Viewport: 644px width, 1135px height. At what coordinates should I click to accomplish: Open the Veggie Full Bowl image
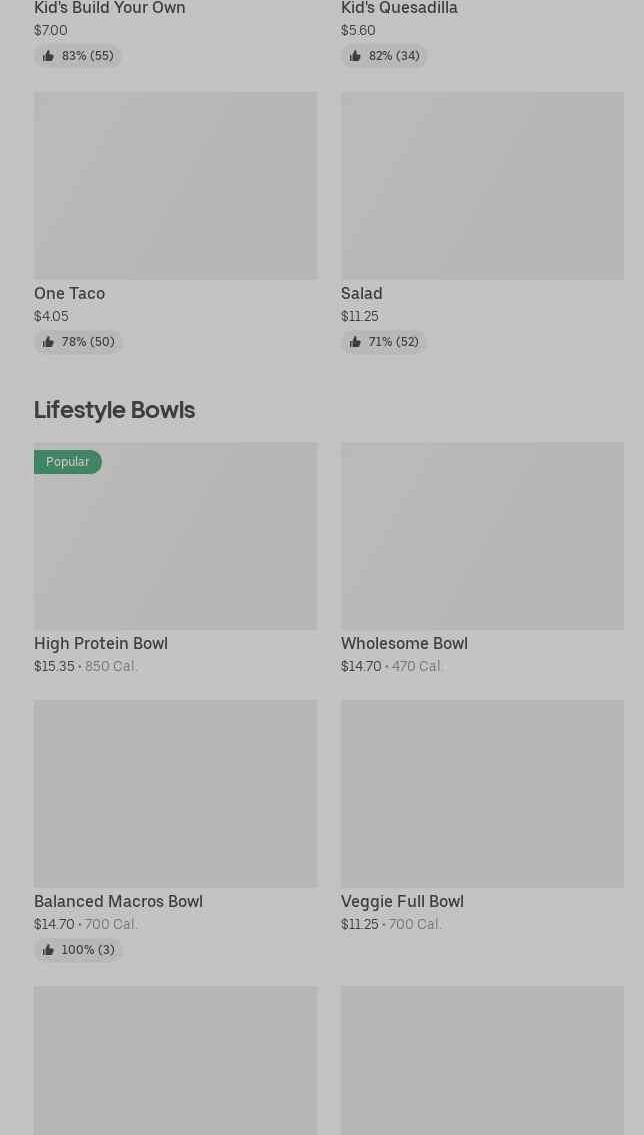(483, 793)
